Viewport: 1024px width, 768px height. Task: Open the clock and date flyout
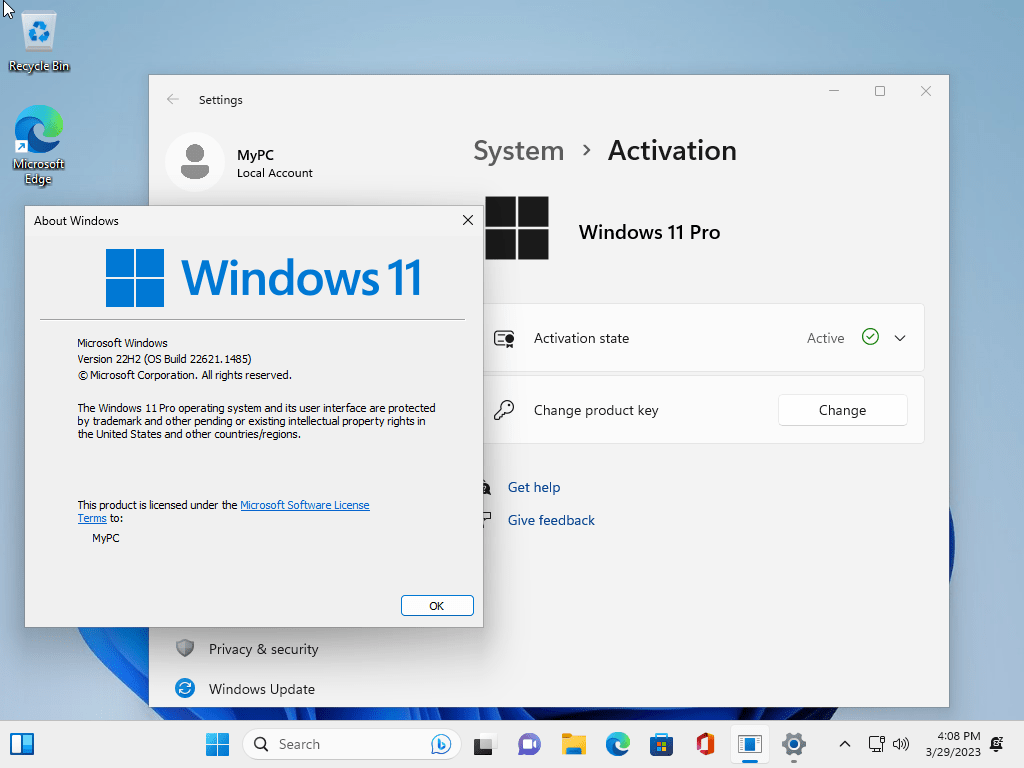(953, 744)
